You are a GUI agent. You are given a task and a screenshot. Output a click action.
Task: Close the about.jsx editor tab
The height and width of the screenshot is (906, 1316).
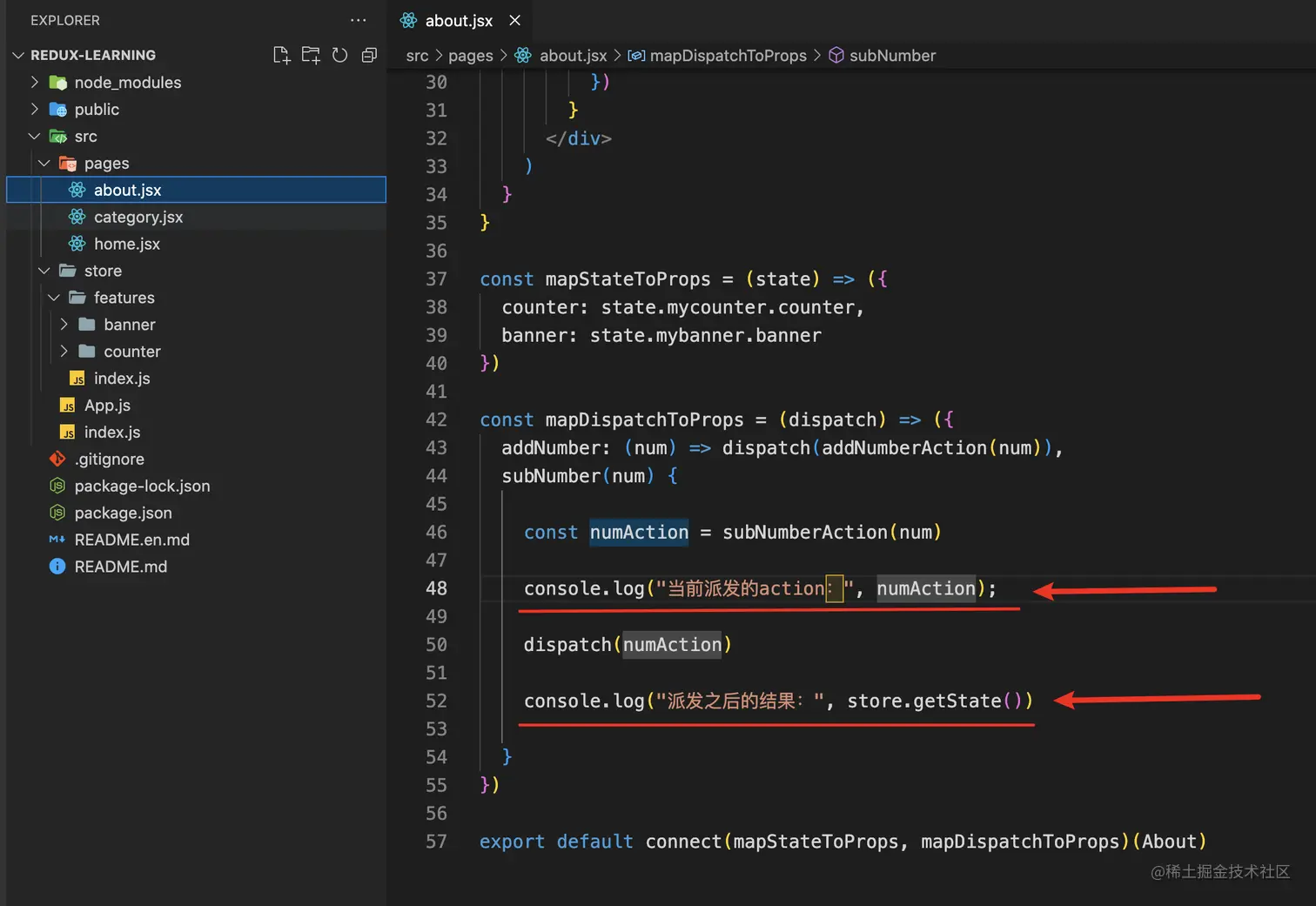pos(515,20)
